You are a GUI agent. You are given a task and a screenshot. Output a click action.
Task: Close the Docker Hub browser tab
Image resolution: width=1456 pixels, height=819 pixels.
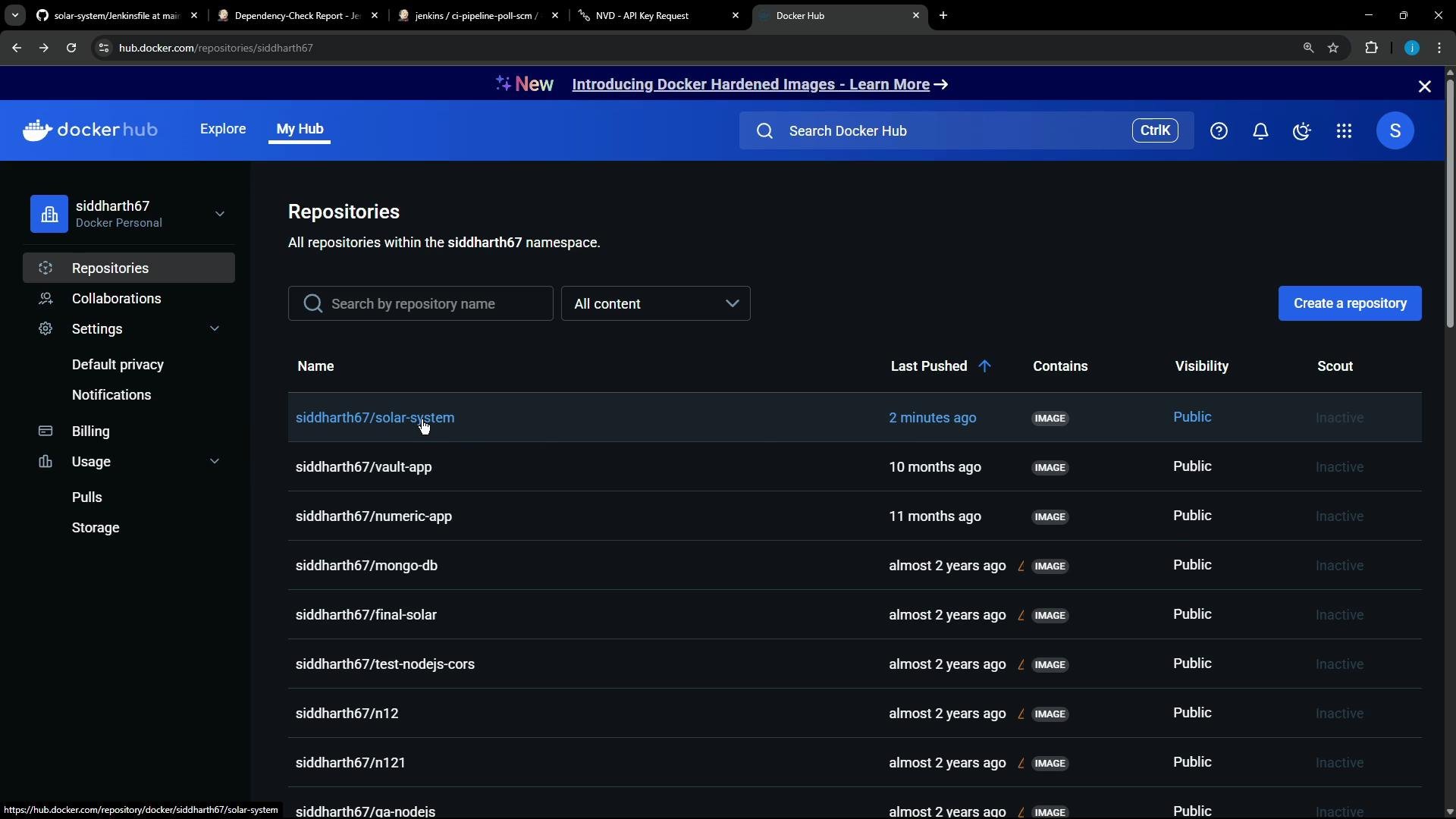pos(915,15)
